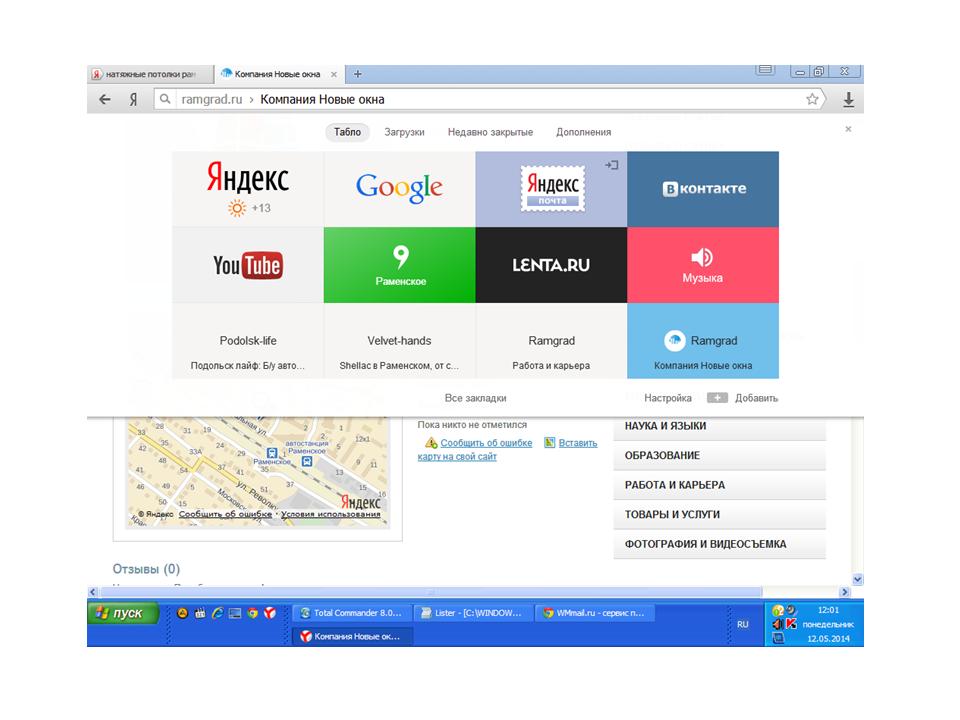This screenshot has height=720, width=960.
Task: Close the Компания Новые окна tab
Action: click(x=334, y=74)
